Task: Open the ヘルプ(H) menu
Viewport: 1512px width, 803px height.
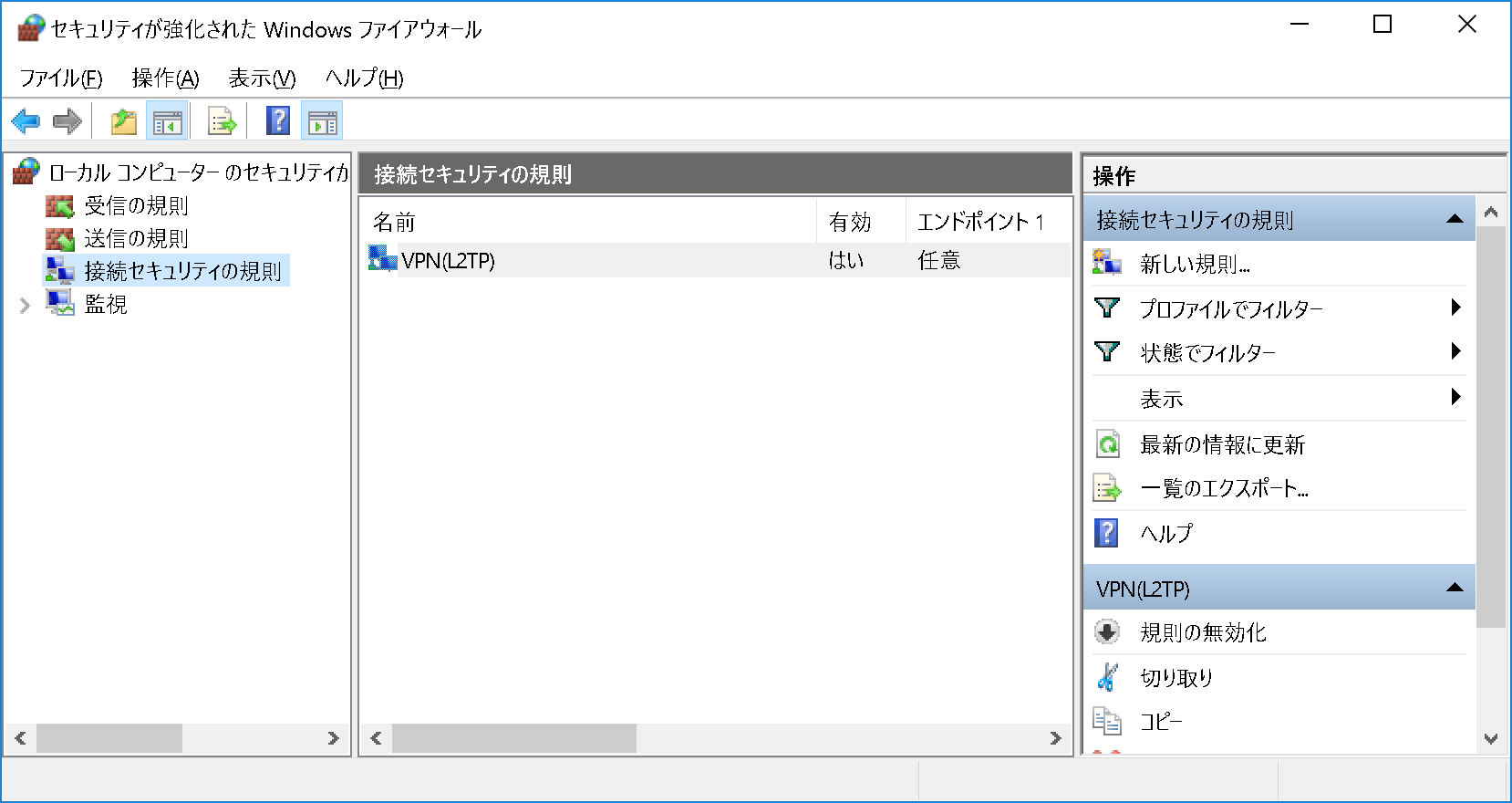Action: point(364,78)
